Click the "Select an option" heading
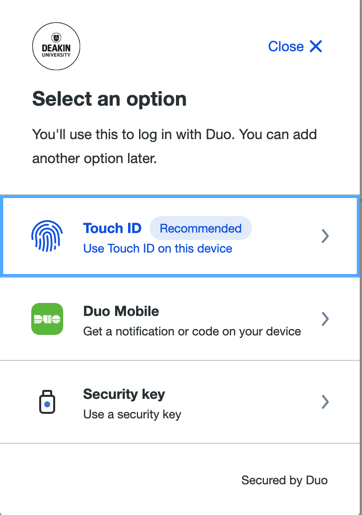Viewport: 362px width, 515px height. [109, 99]
